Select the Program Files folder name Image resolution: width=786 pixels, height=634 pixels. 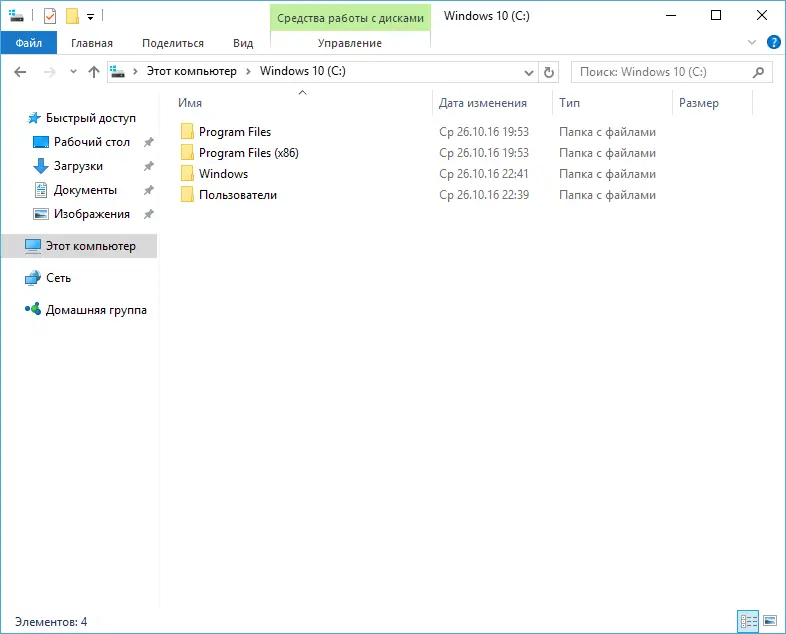coord(235,132)
